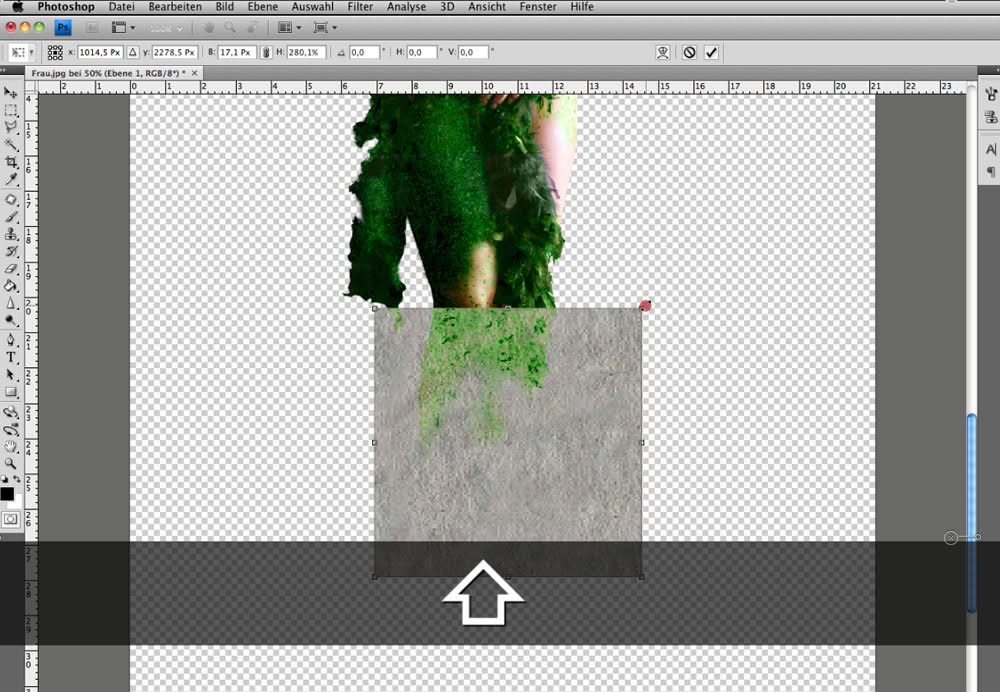This screenshot has height=692, width=1000.
Task: Select the Path Selection tool
Action: (x=10, y=374)
